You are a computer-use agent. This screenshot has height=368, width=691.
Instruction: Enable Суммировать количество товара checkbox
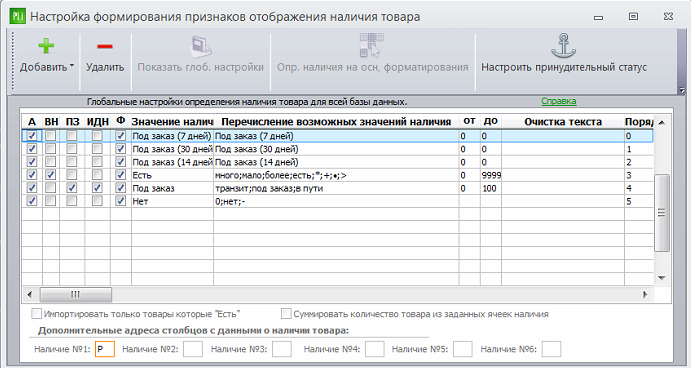286,314
